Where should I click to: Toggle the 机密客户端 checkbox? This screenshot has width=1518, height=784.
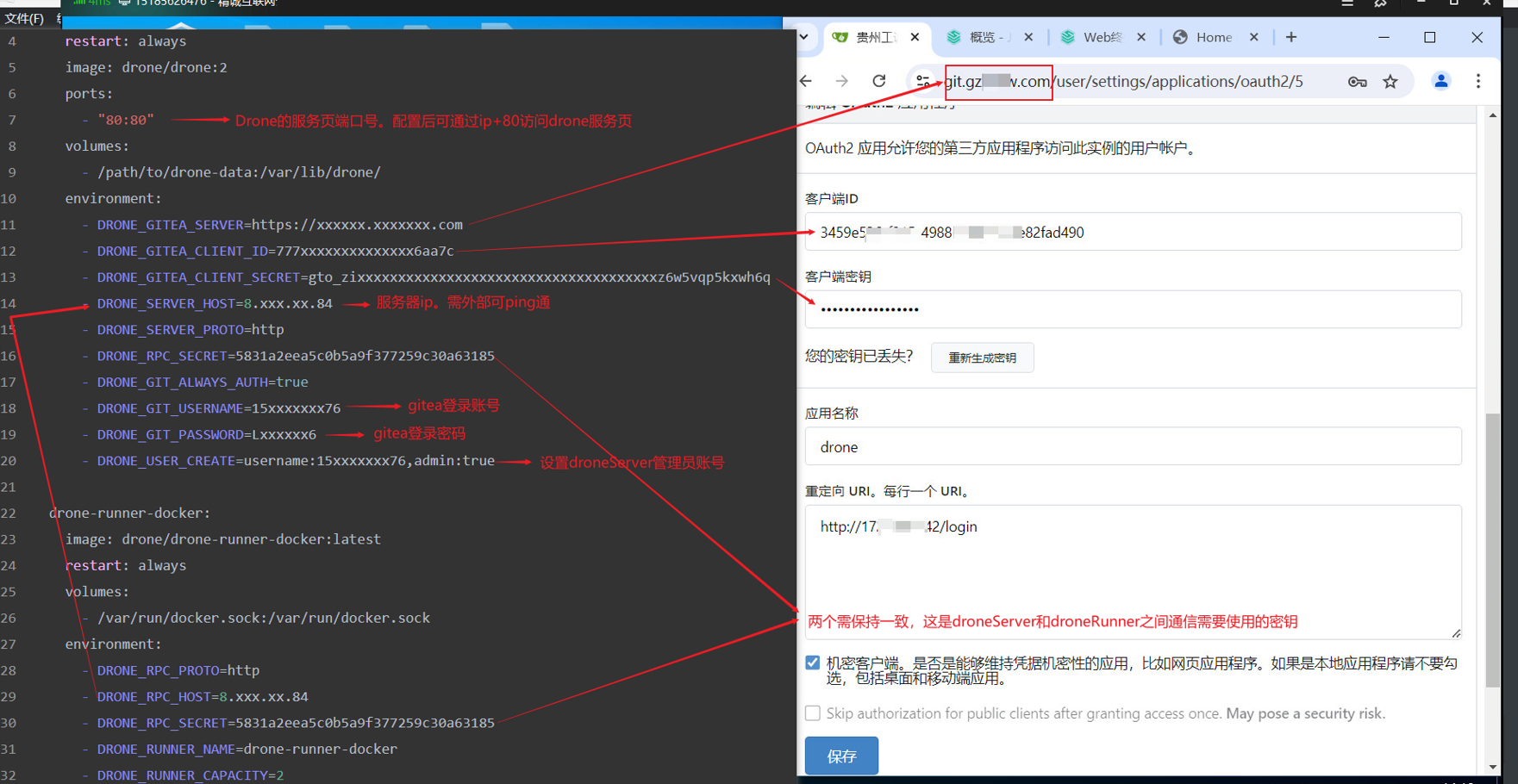click(813, 663)
